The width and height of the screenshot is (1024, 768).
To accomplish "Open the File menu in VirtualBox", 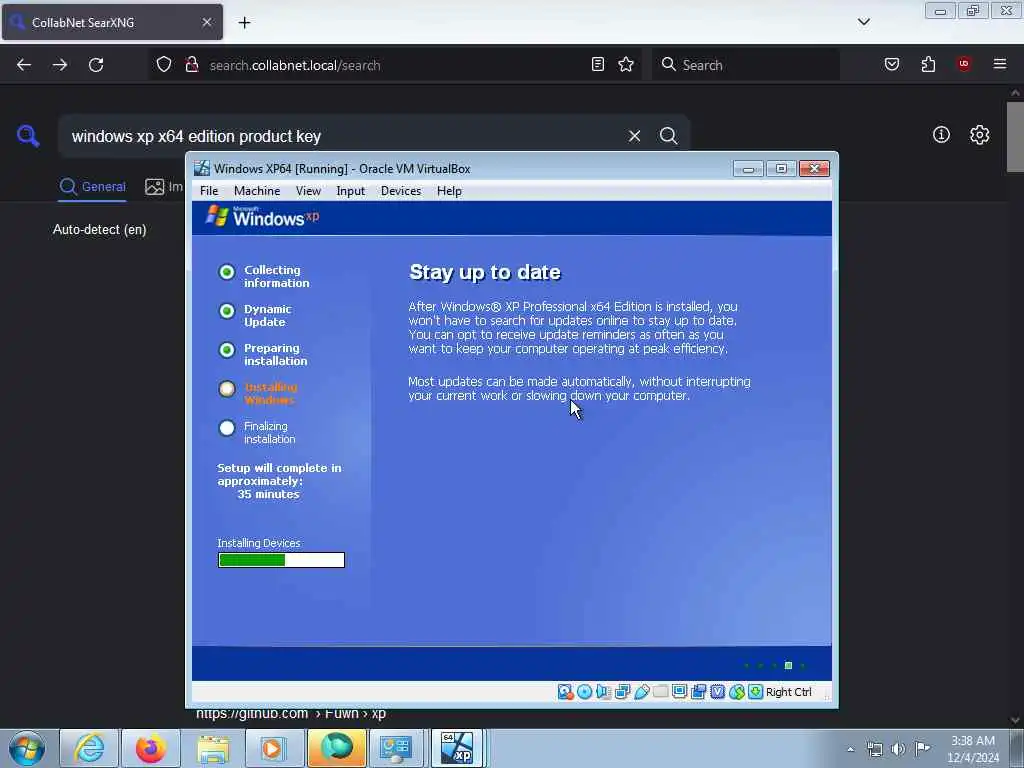I will point(209,191).
